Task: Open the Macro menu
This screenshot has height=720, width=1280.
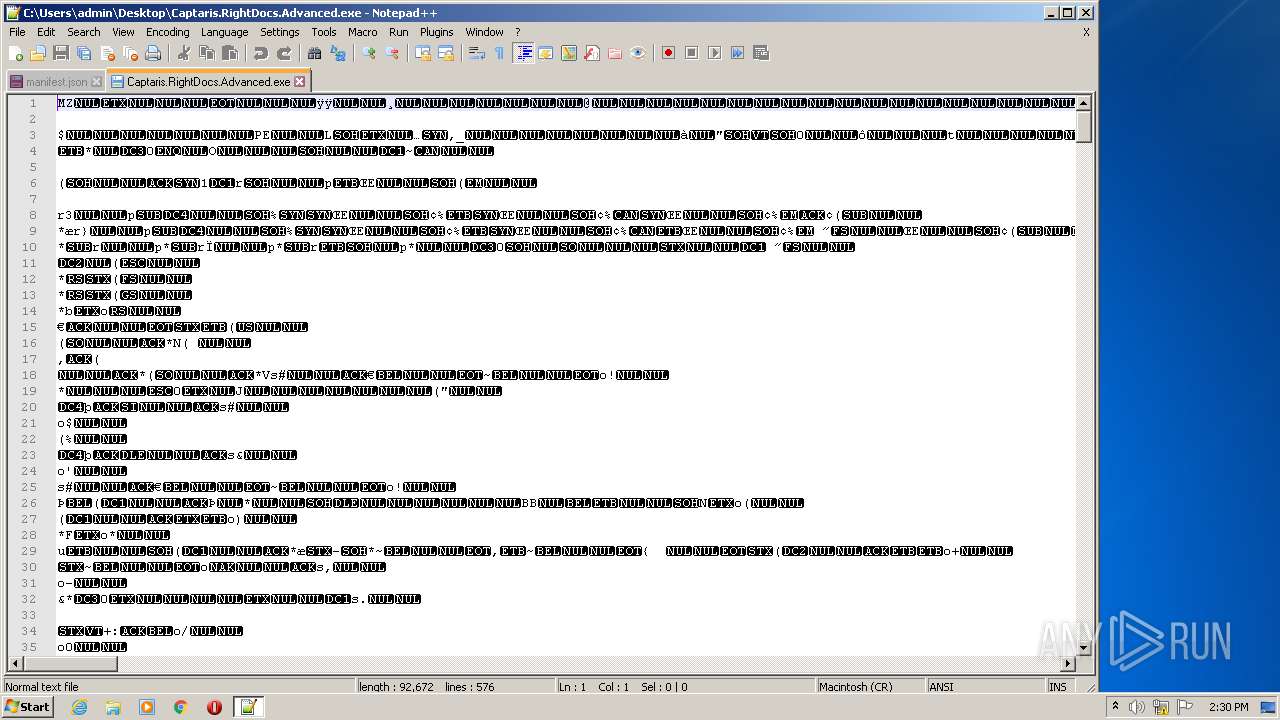Action: [x=362, y=32]
